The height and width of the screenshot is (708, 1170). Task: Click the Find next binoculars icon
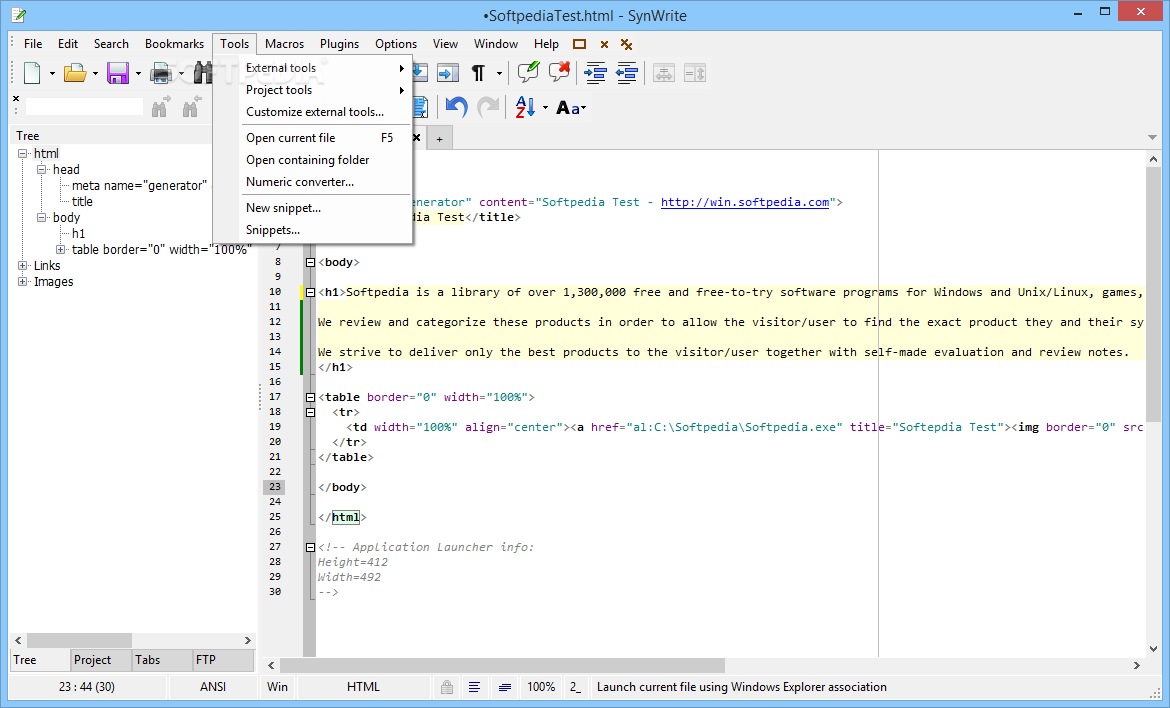coord(160,107)
